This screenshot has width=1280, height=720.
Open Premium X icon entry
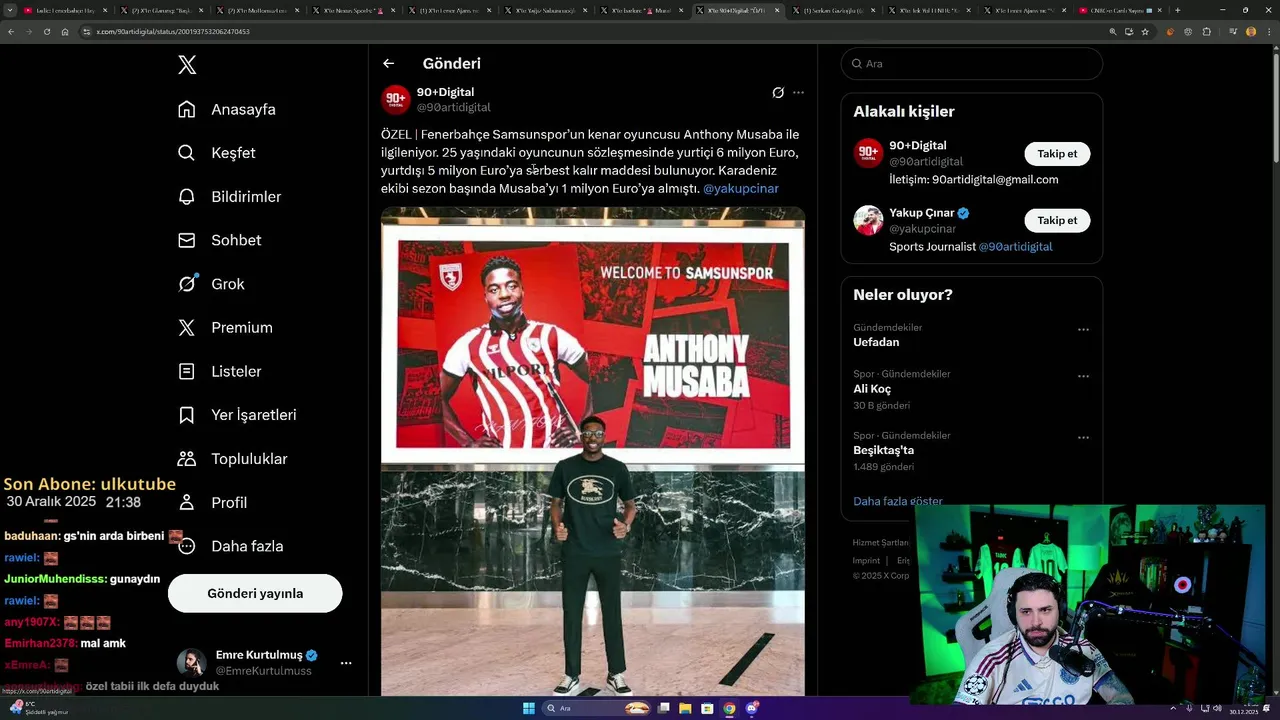(x=187, y=328)
